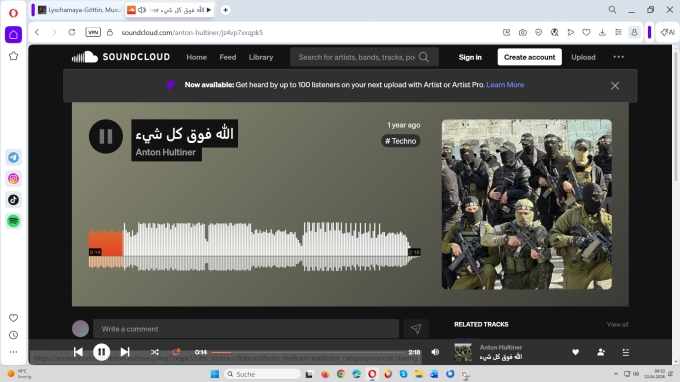Toggle repeat in player bar
680x382 pixels.
pos(176,352)
